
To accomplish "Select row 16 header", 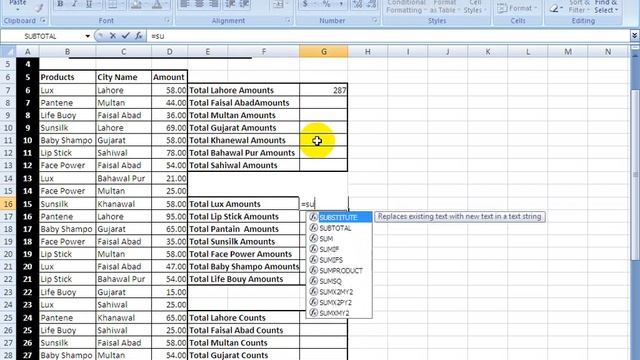I will [x=8, y=204].
